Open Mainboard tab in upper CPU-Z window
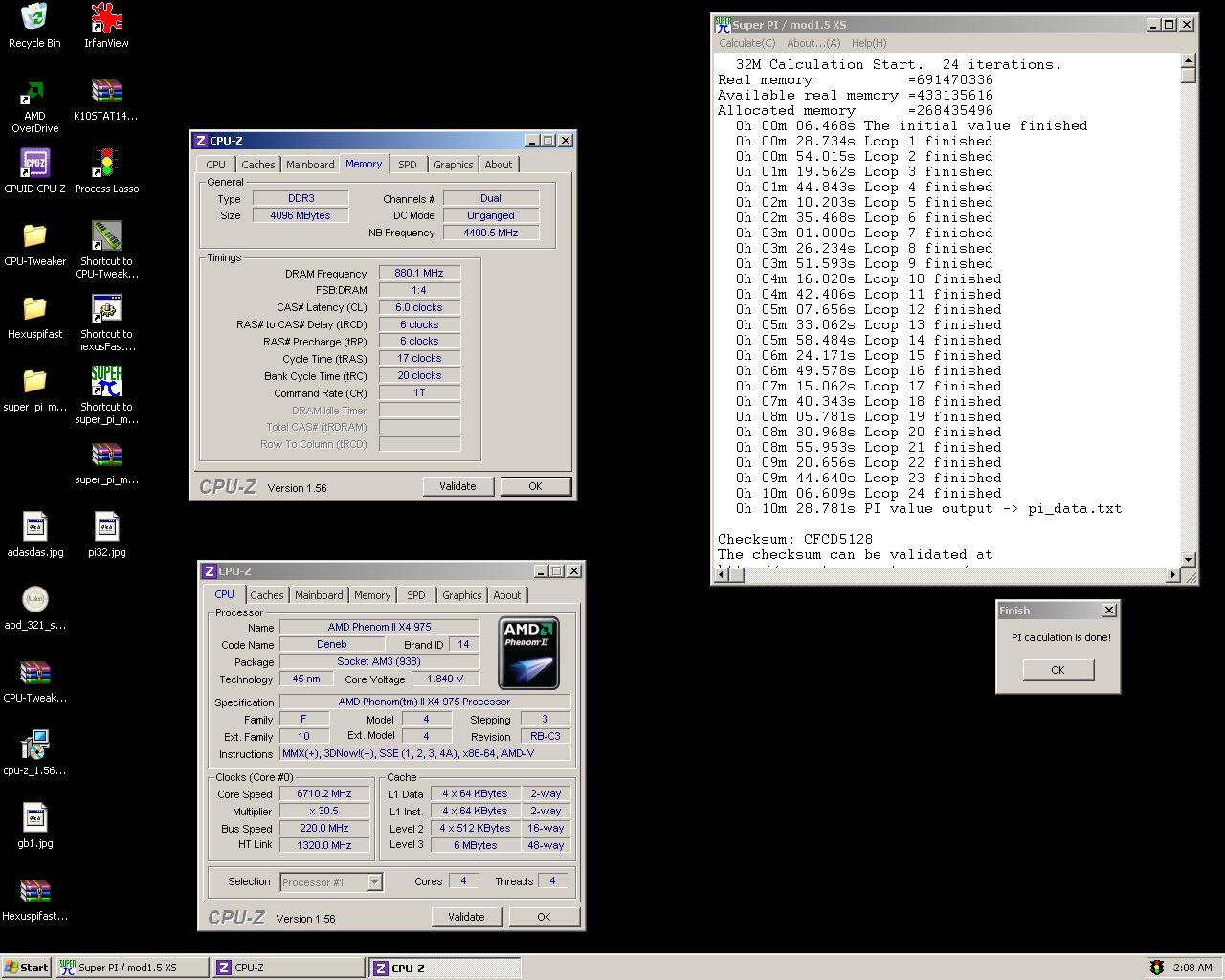Image resolution: width=1225 pixels, height=980 pixels. coord(310,165)
